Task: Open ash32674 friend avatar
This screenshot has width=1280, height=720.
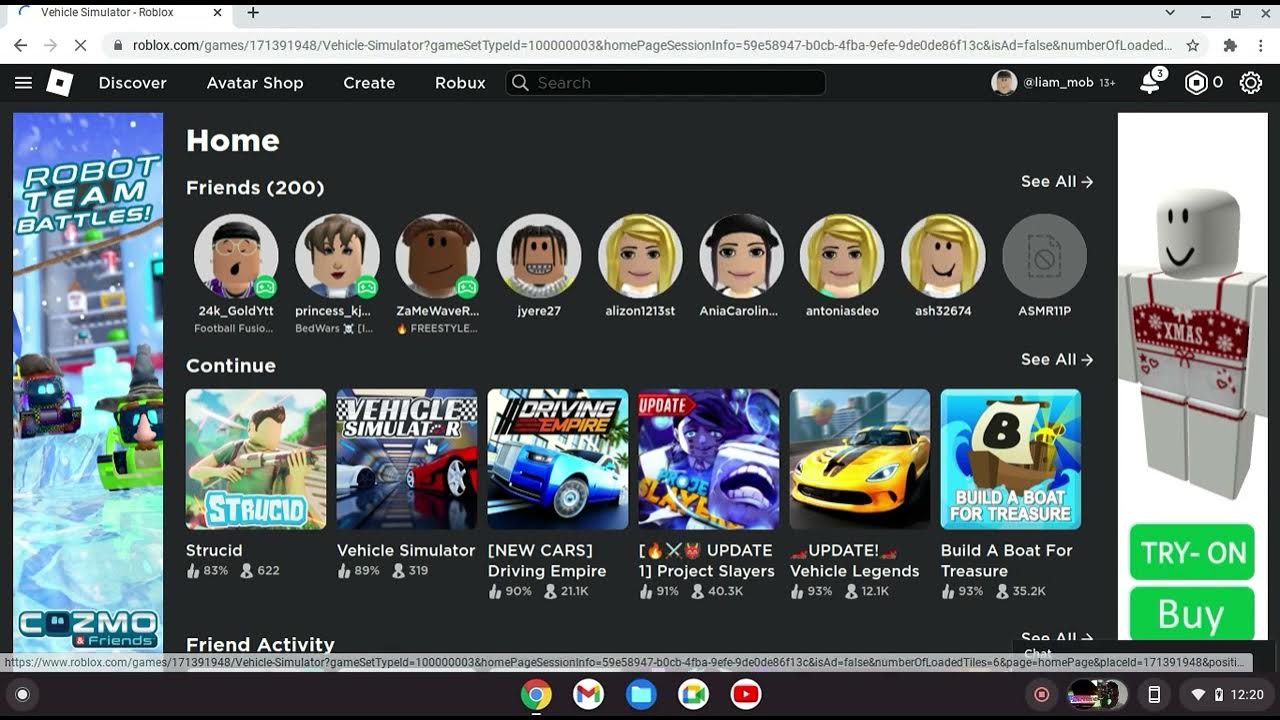Action: point(943,256)
